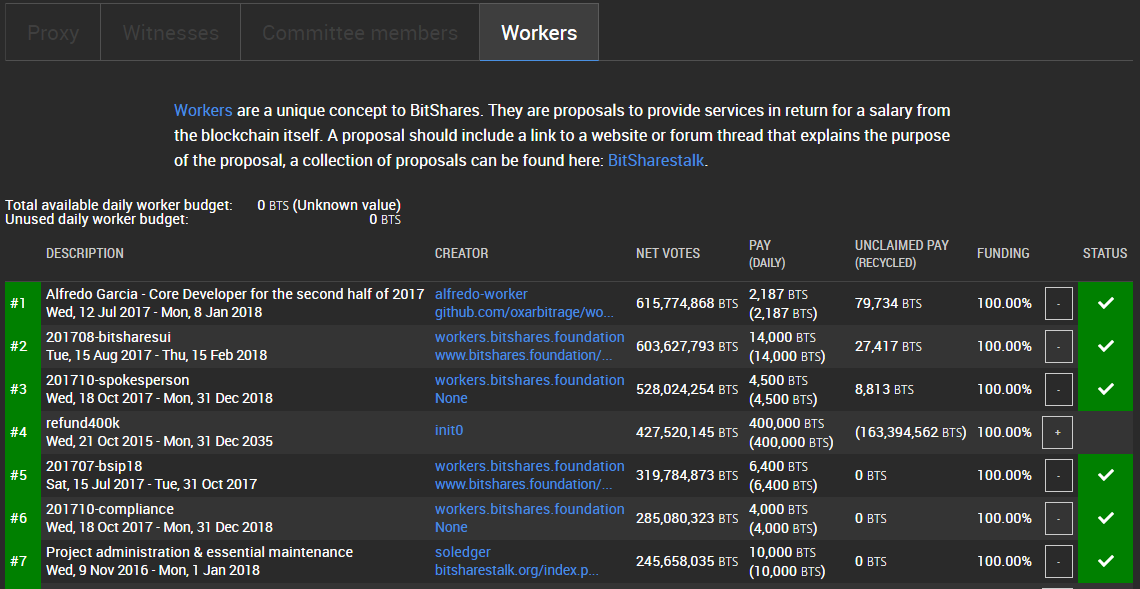Screen dimensions: 1140x589
Task: Click net votes value 245,658,035 BTS
Action: click(686, 561)
